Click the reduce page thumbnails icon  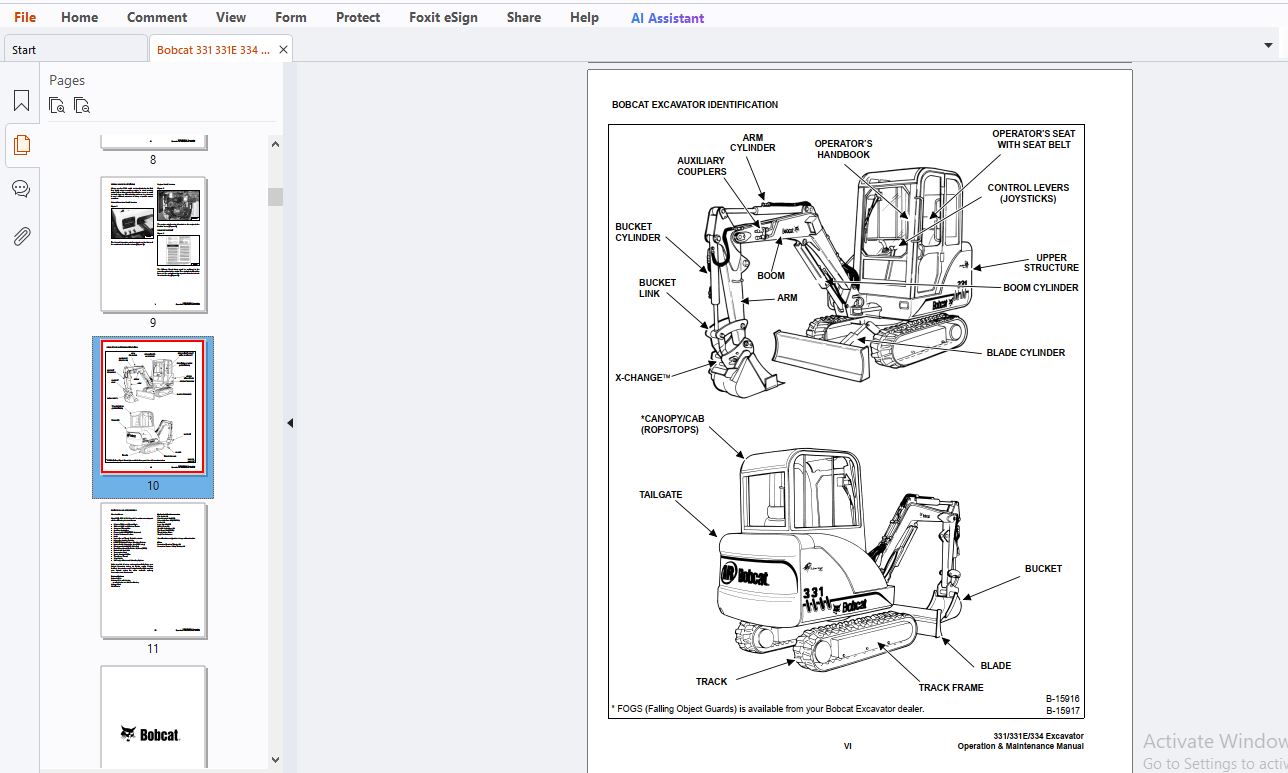[x=82, y=105]
